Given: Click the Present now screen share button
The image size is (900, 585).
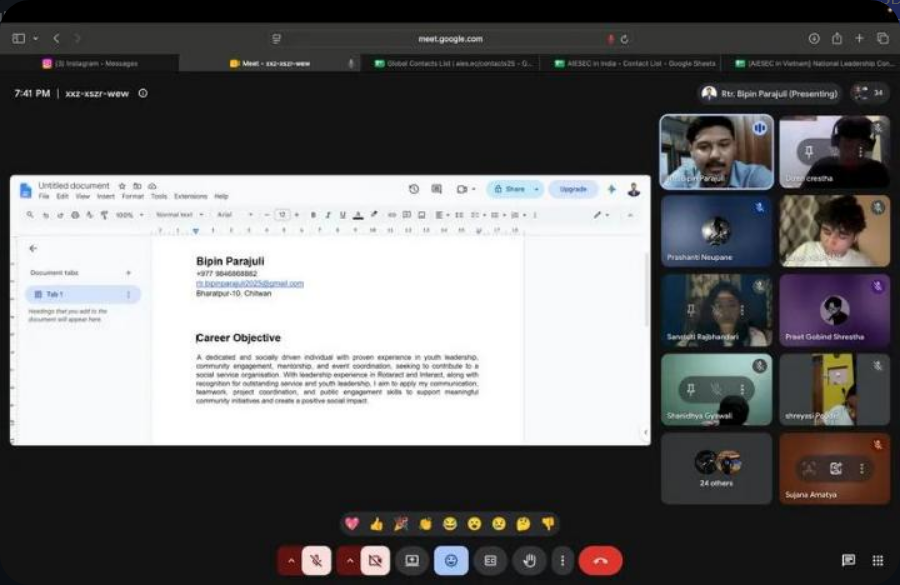Looking at the screenshot, I should (412, 560).
